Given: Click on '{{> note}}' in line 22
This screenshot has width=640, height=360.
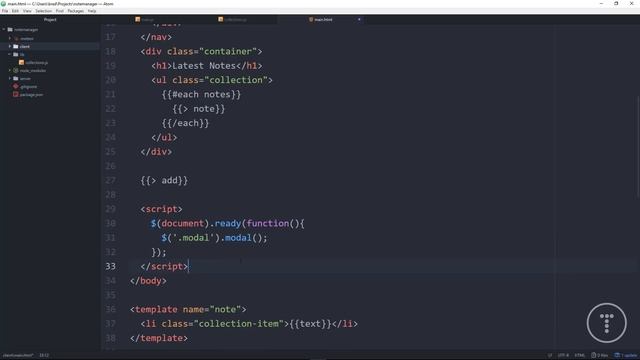Looking at the screenshot, I should [198, 109].
